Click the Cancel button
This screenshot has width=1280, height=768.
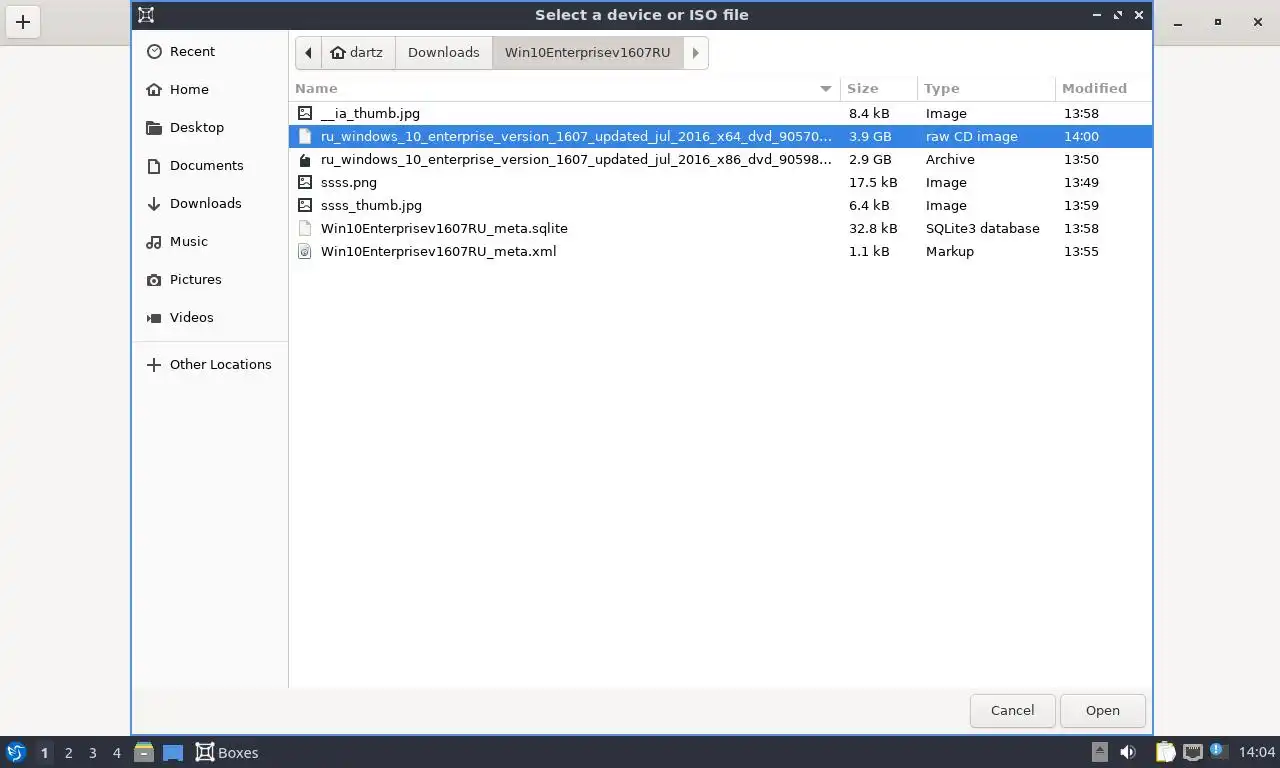tap(1012, 710)
